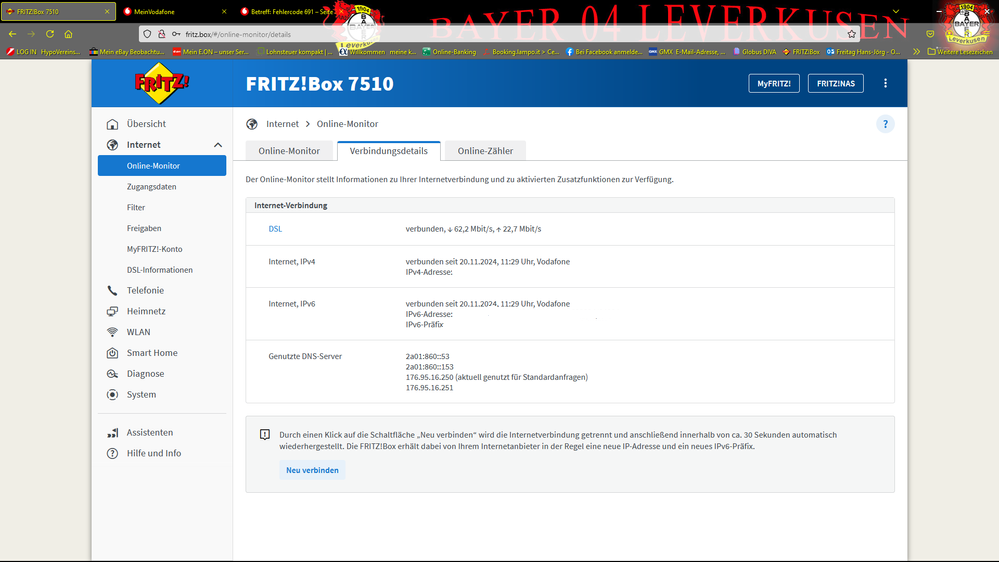Click the Neu verbinden button

(x=312, y=470)
